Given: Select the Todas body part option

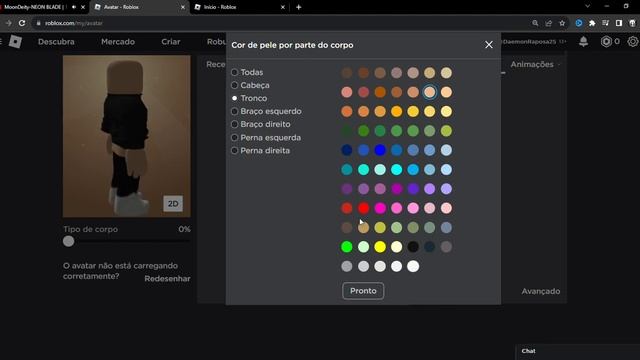Looking at the screenshot, I should pyautogui.click(x=247, y=72).
